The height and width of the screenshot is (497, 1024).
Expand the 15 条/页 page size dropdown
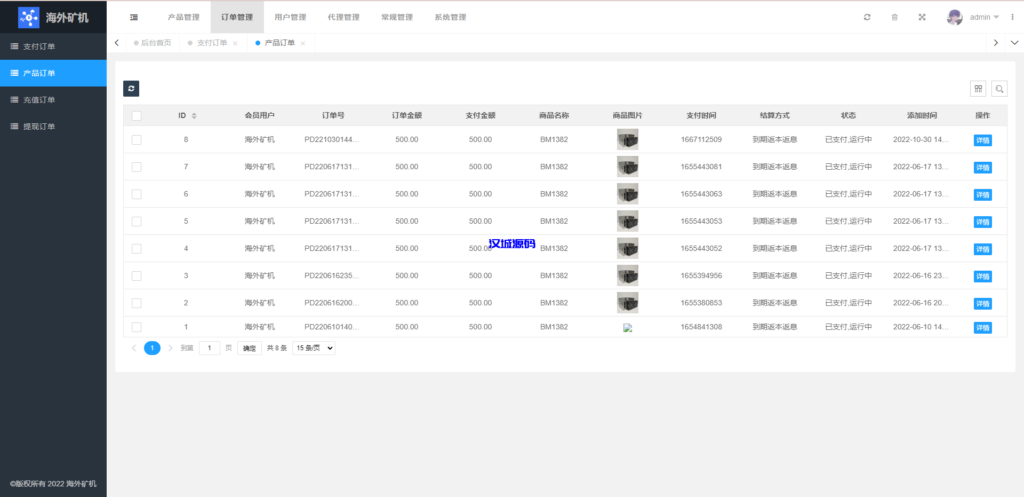point(314,348)
